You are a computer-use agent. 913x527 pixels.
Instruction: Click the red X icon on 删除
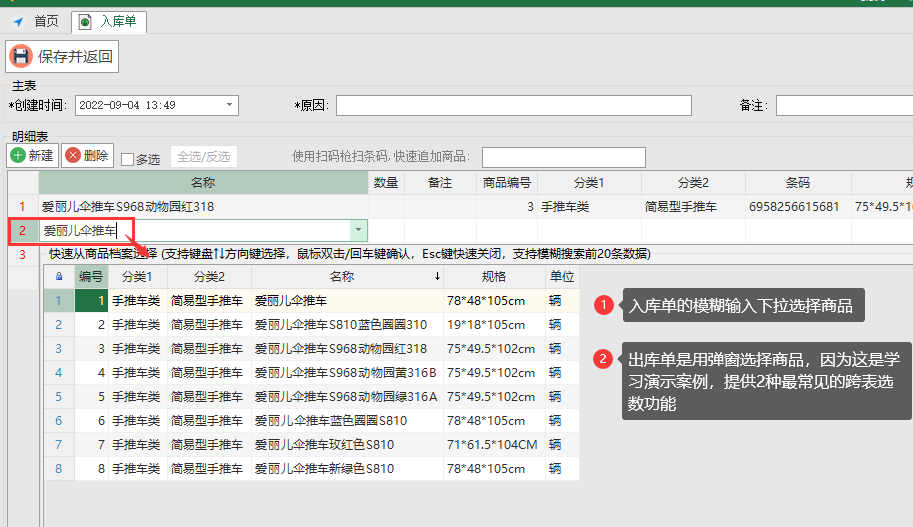click(73, 155)
